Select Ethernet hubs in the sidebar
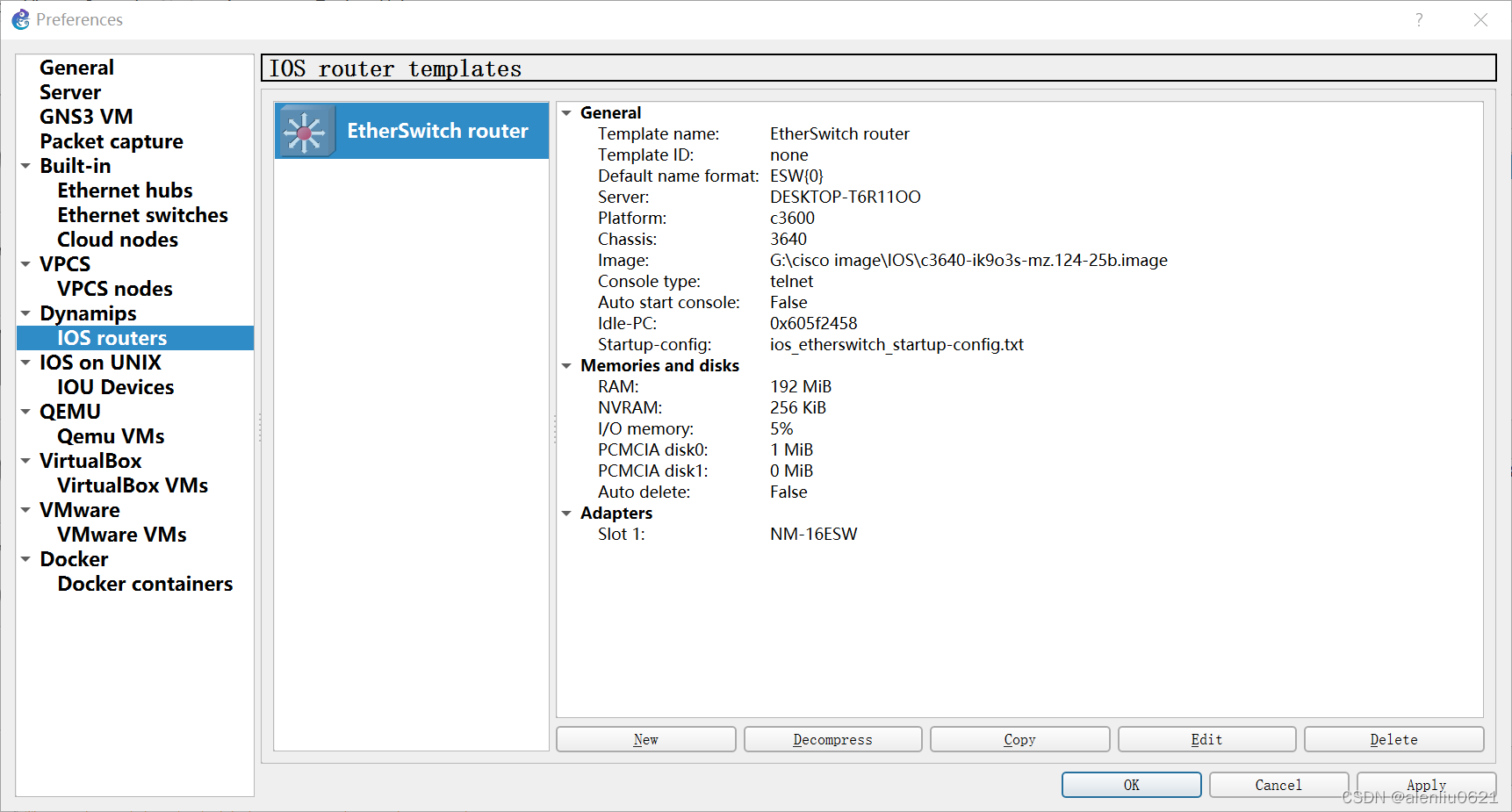Screen dimensions: 1512x812 click(x=125, y=190)
